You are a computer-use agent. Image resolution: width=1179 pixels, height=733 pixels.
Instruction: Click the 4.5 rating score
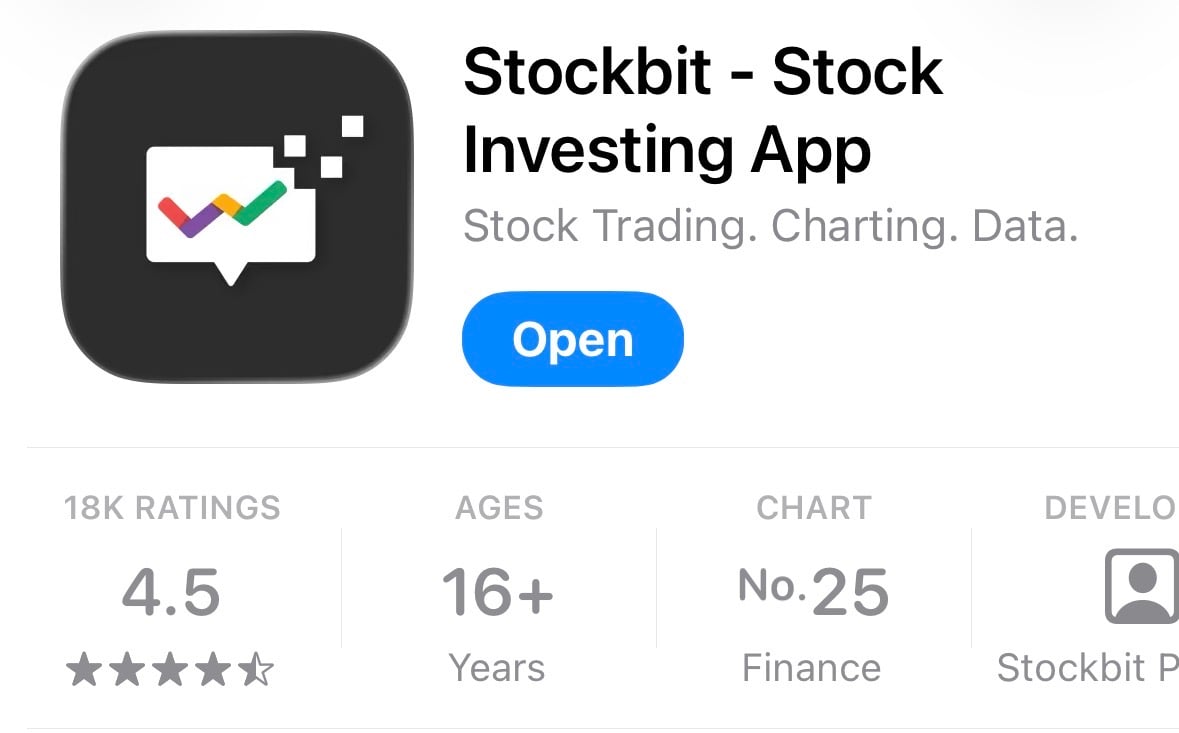tap(171, 592)
